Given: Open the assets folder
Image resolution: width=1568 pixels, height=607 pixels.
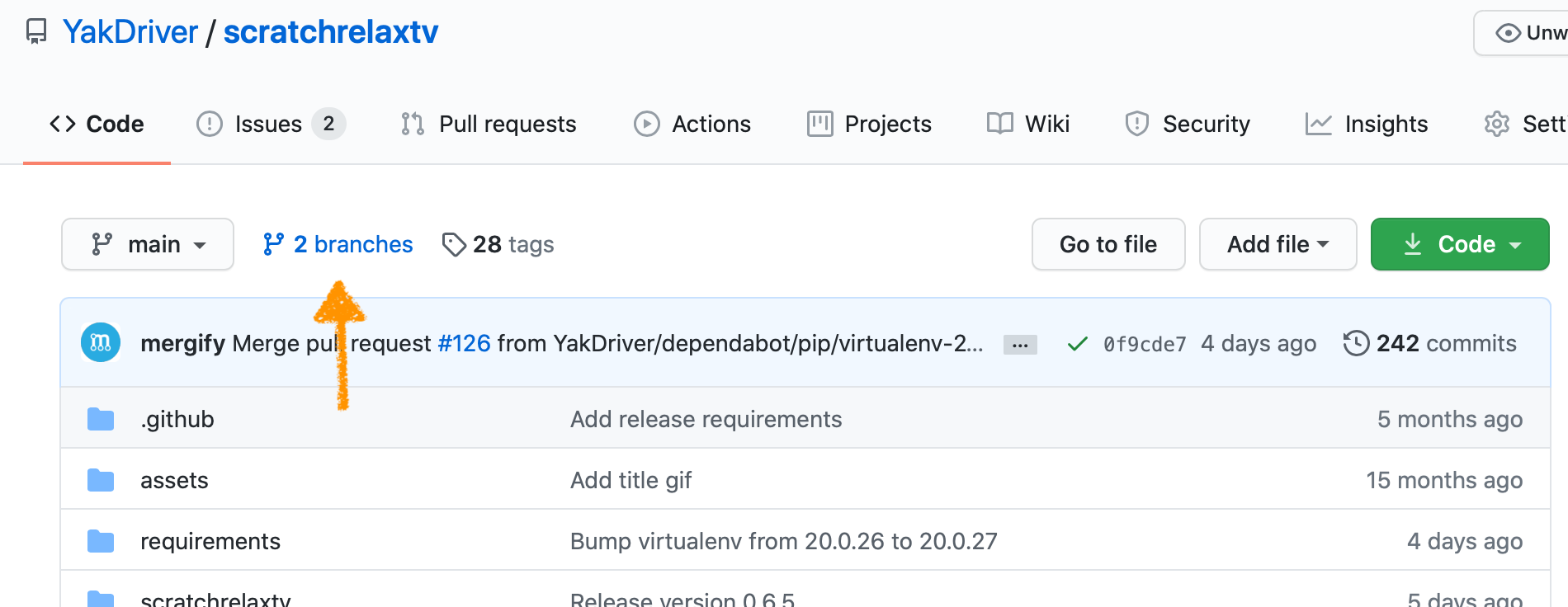Looking at the screenshot, I should pyautogui.click(x=174, y=480).
